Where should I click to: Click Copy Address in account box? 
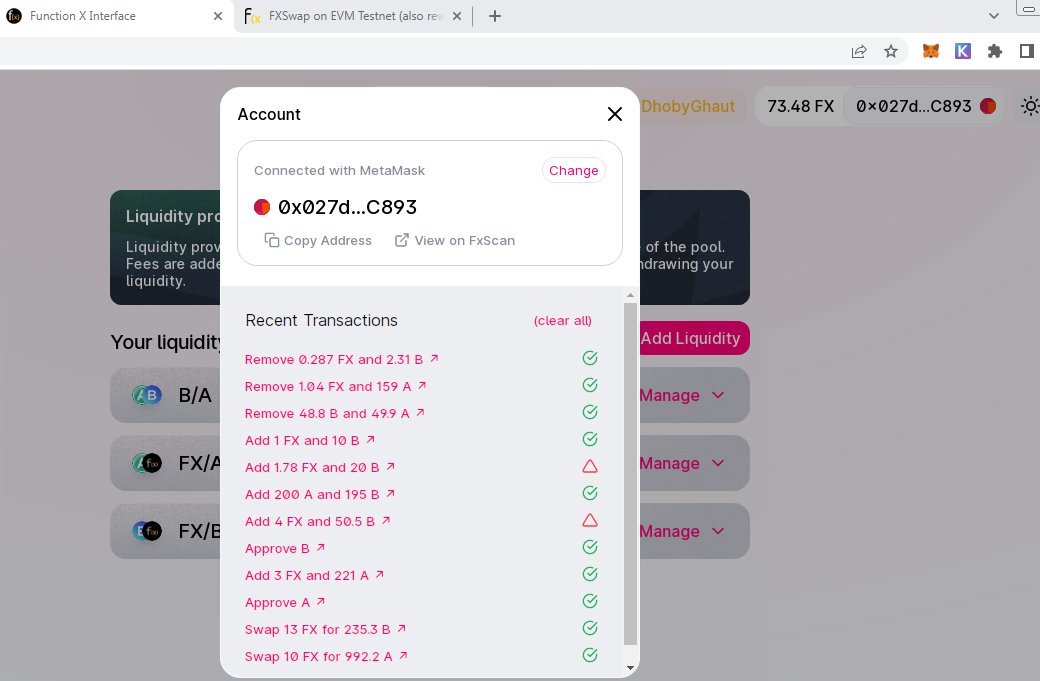pyautogui.click(x=318, y=240)
